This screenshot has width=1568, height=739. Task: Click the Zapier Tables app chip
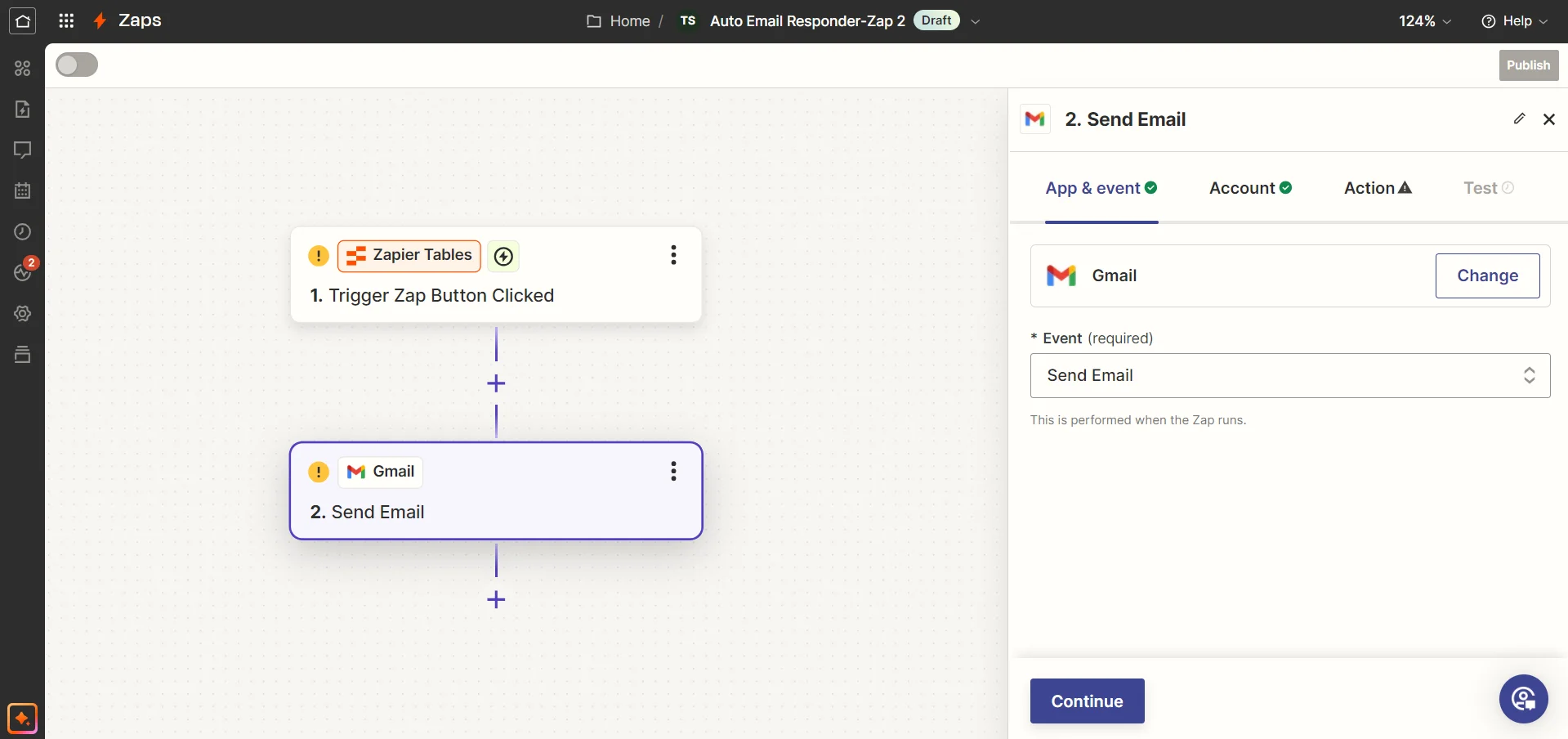click(409, 256)
